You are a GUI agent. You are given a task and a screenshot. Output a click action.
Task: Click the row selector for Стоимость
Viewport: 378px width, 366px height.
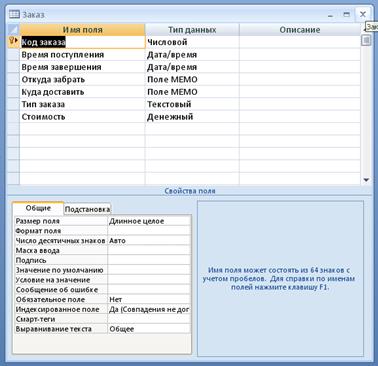(x=14, y=117)
